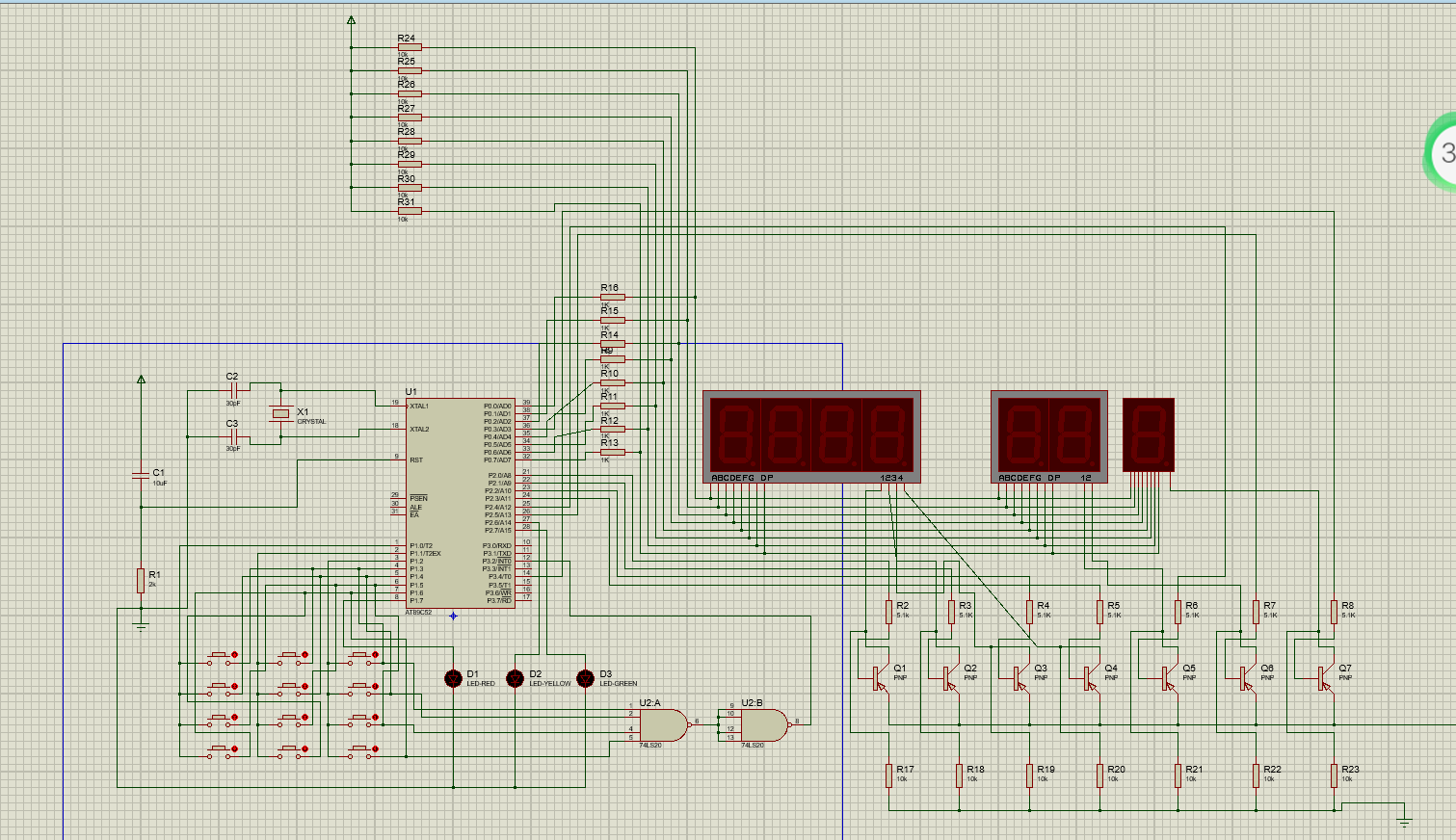The width and height of the screenshot is (1456, 840).
Task: Select 1K resistor R15
Action: [613, 320]
